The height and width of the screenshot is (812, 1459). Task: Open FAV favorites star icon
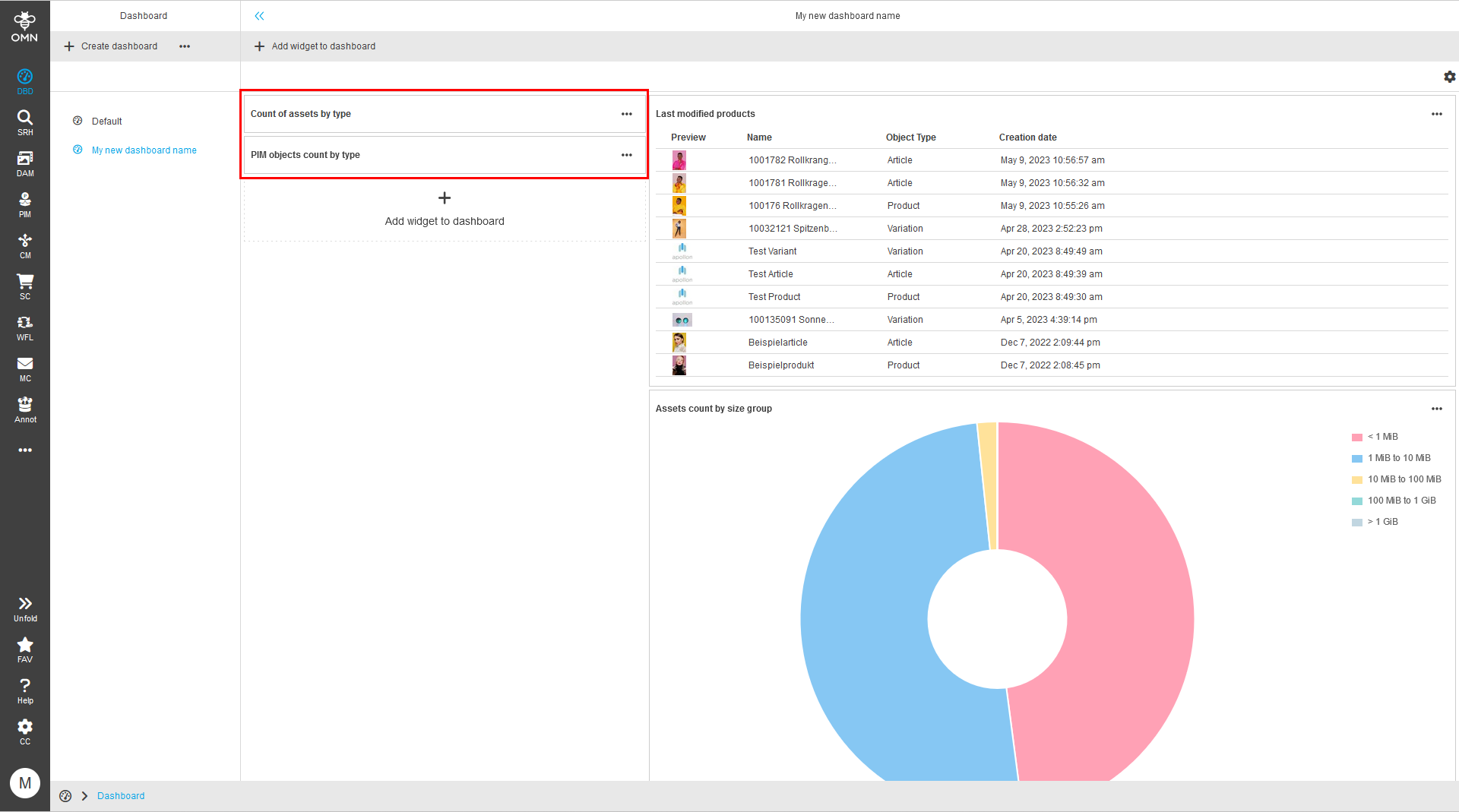coord(25,649)
